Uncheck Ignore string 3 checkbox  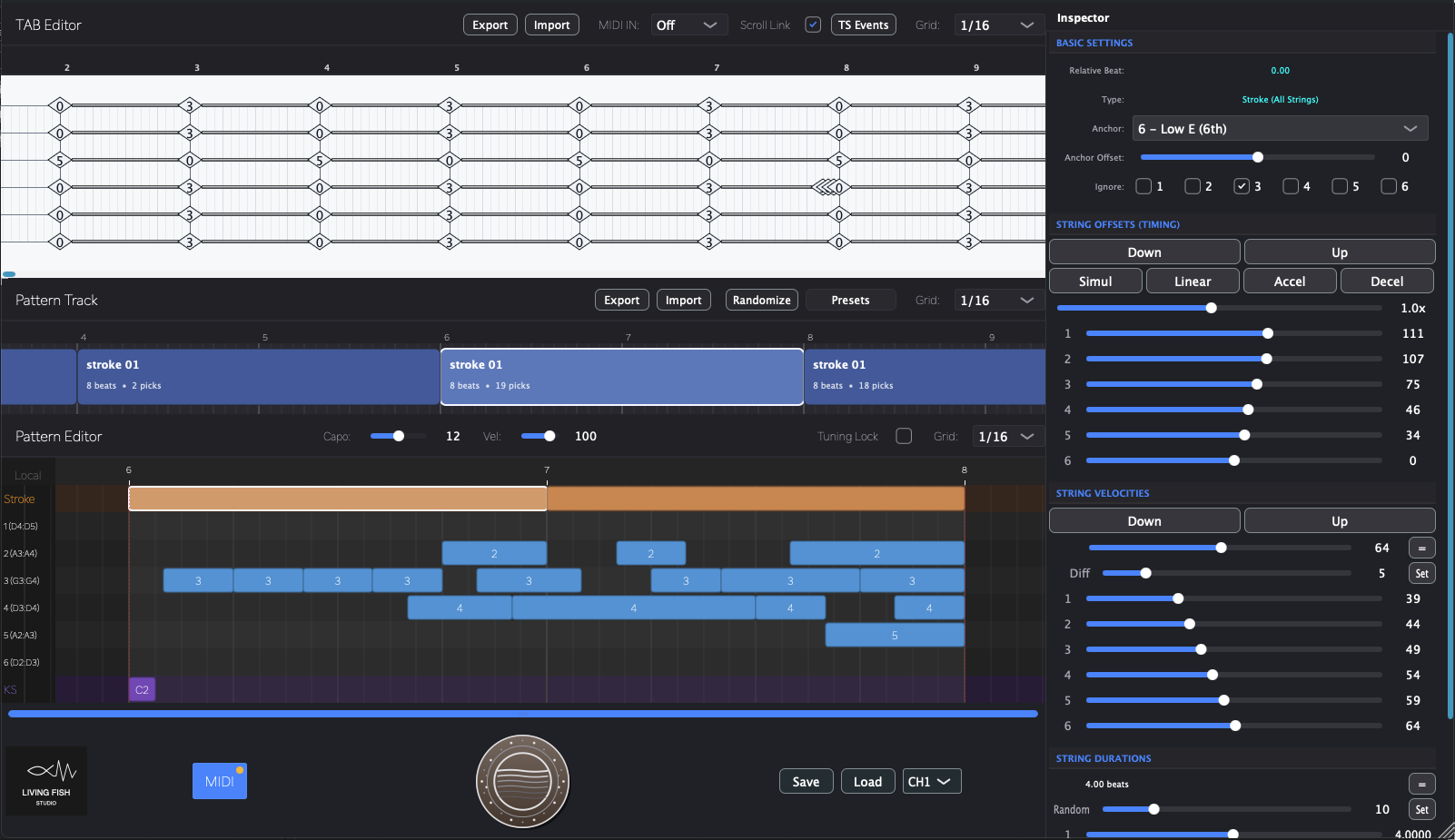(1242, 186)
